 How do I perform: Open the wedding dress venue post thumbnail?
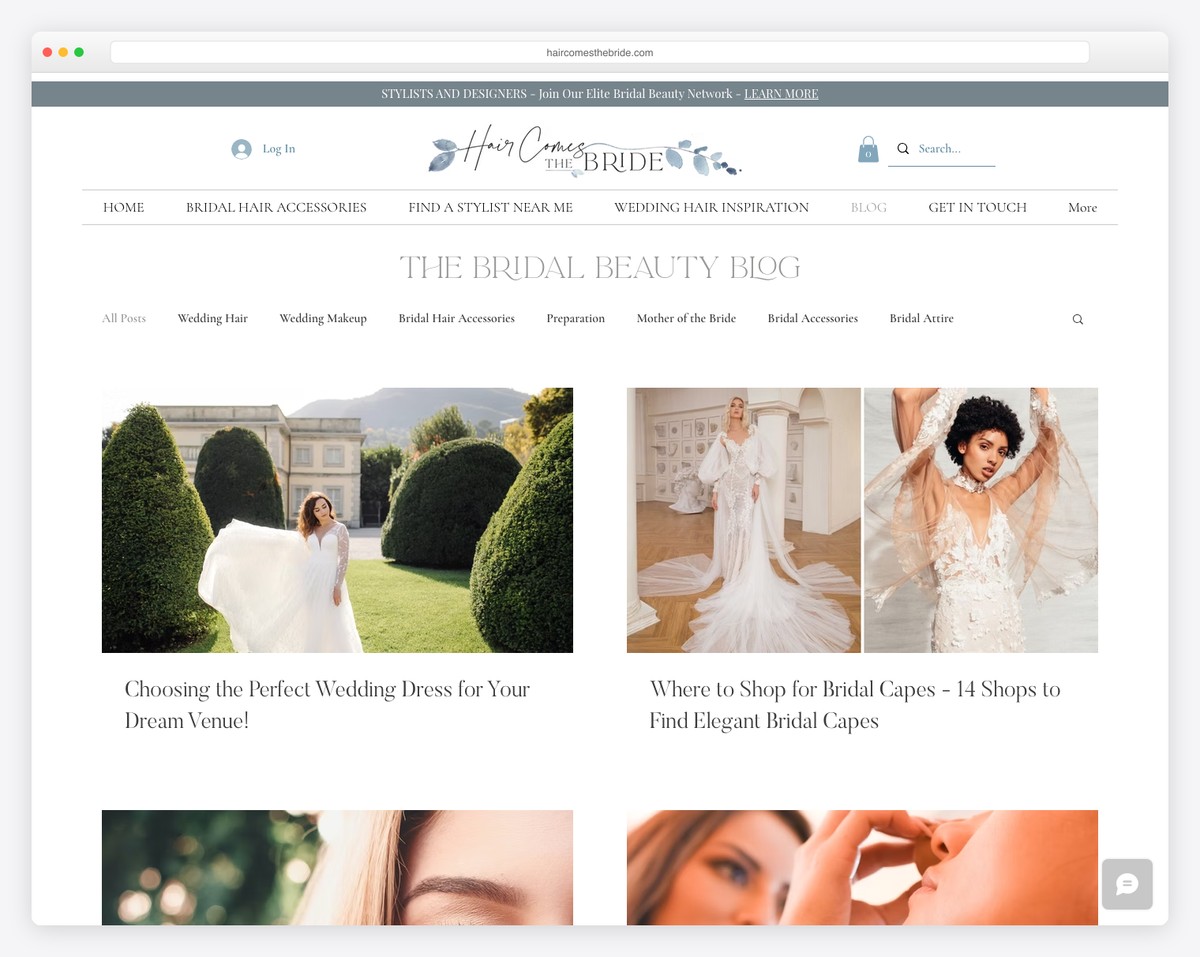(337, 519)
